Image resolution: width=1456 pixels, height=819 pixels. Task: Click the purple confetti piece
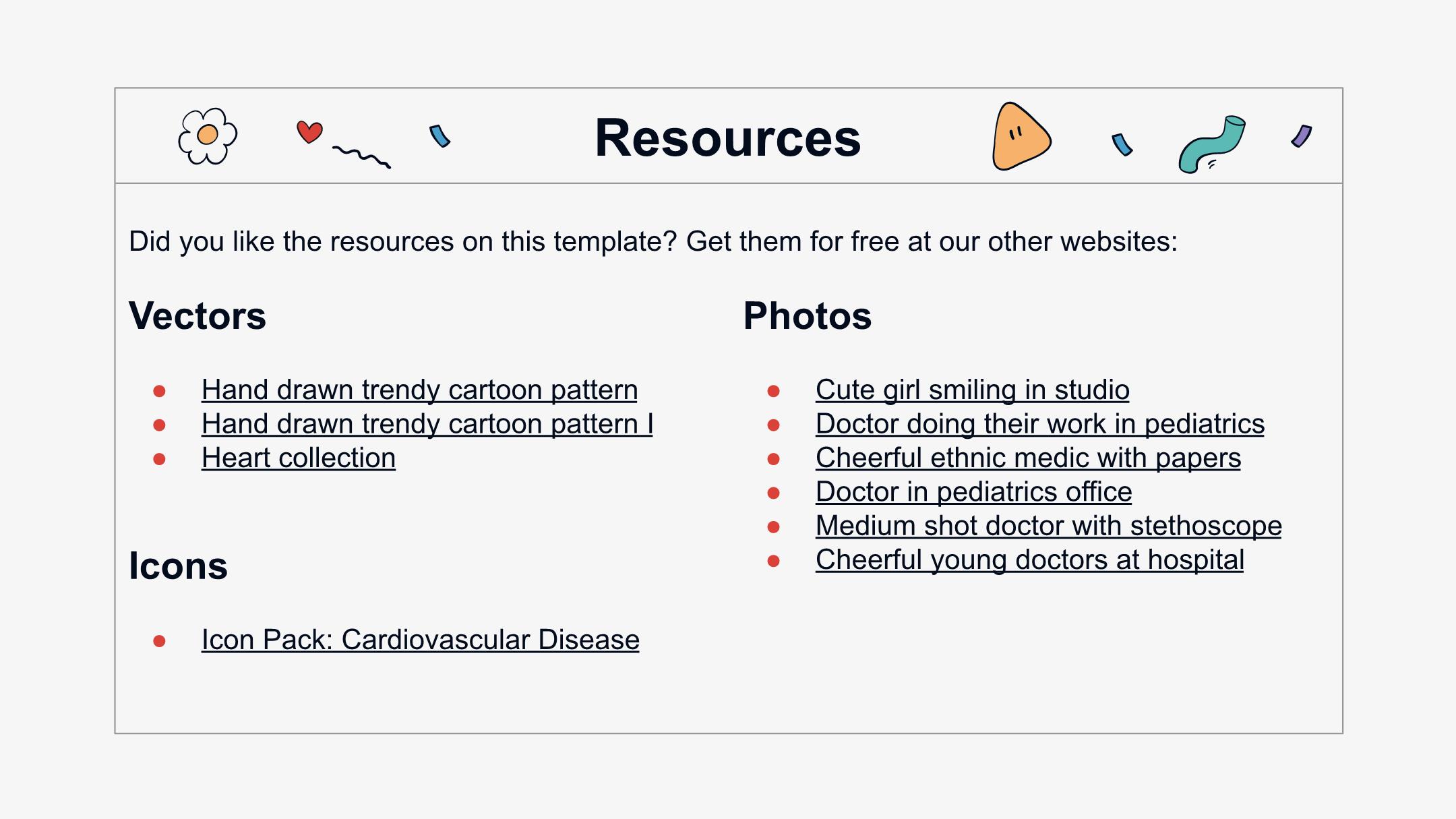(1302, 136)
